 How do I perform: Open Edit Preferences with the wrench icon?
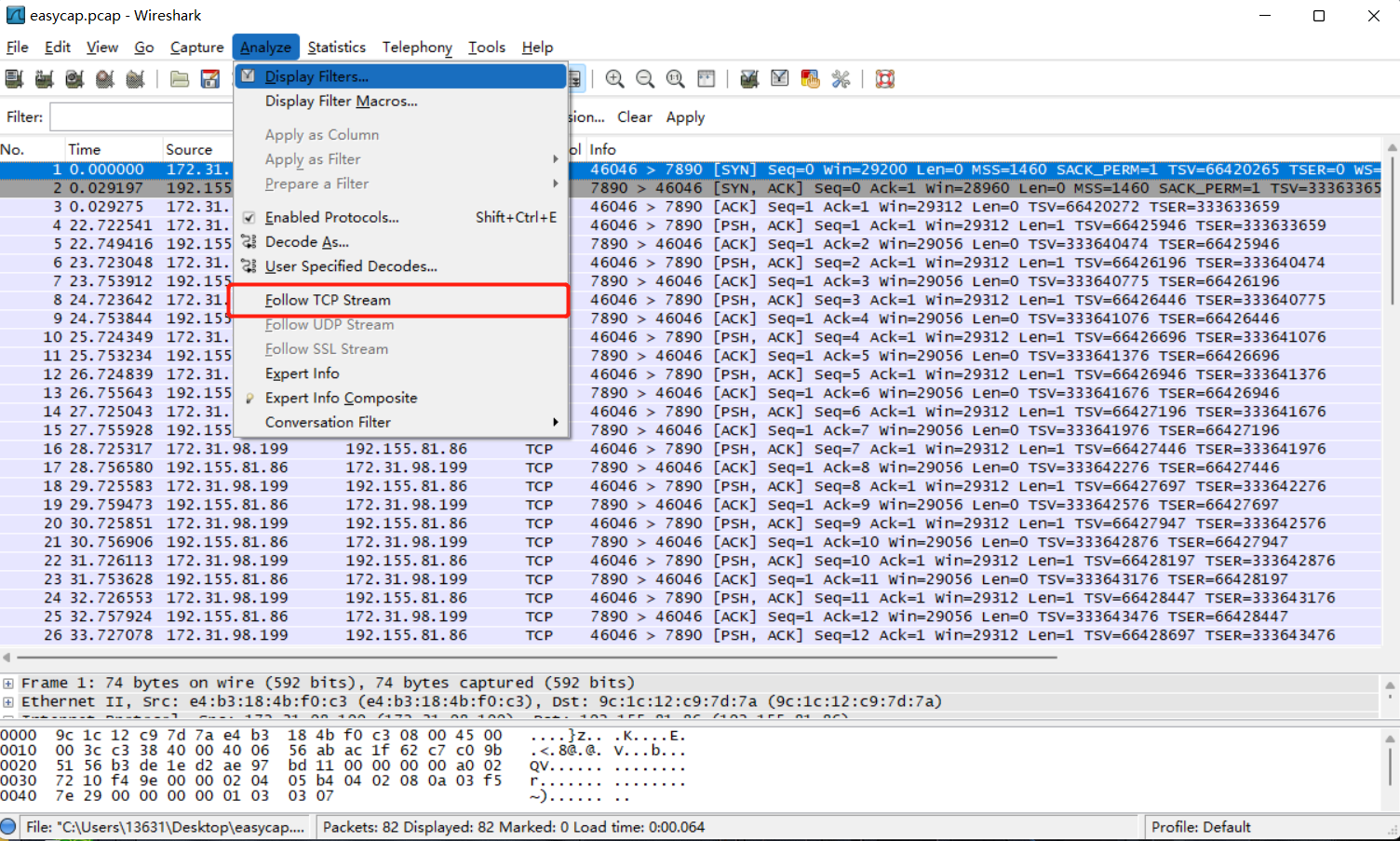[841, 78]
